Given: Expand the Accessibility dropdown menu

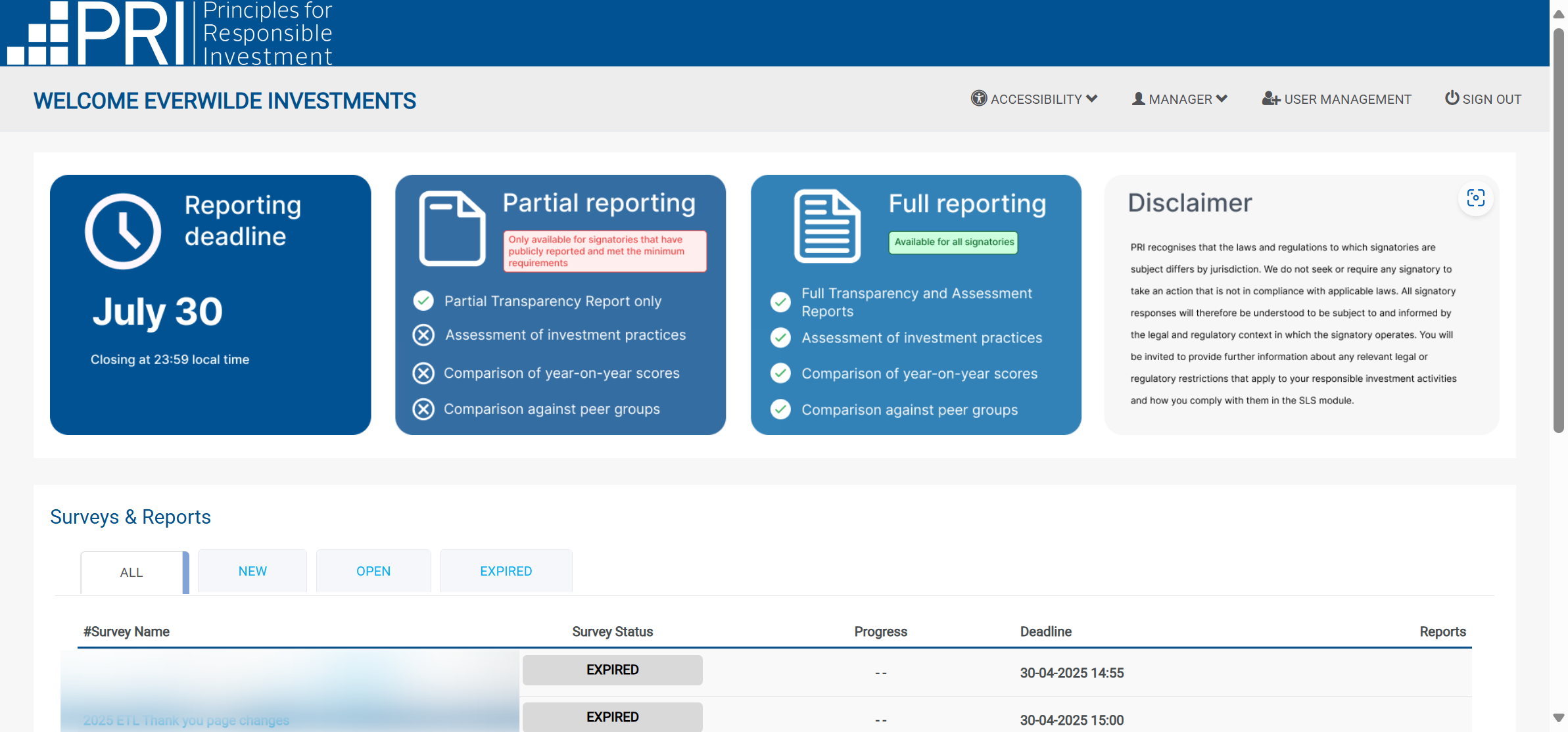Looking at the screenshot, I should (1035, 99).
